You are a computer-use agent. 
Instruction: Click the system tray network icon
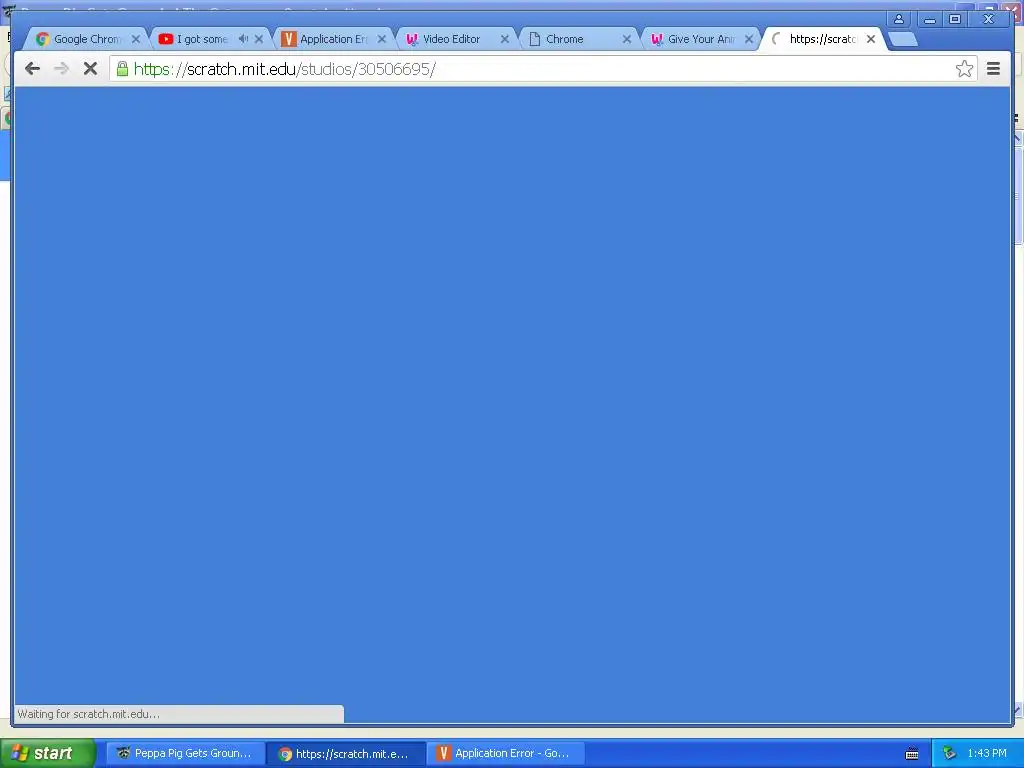950,754
